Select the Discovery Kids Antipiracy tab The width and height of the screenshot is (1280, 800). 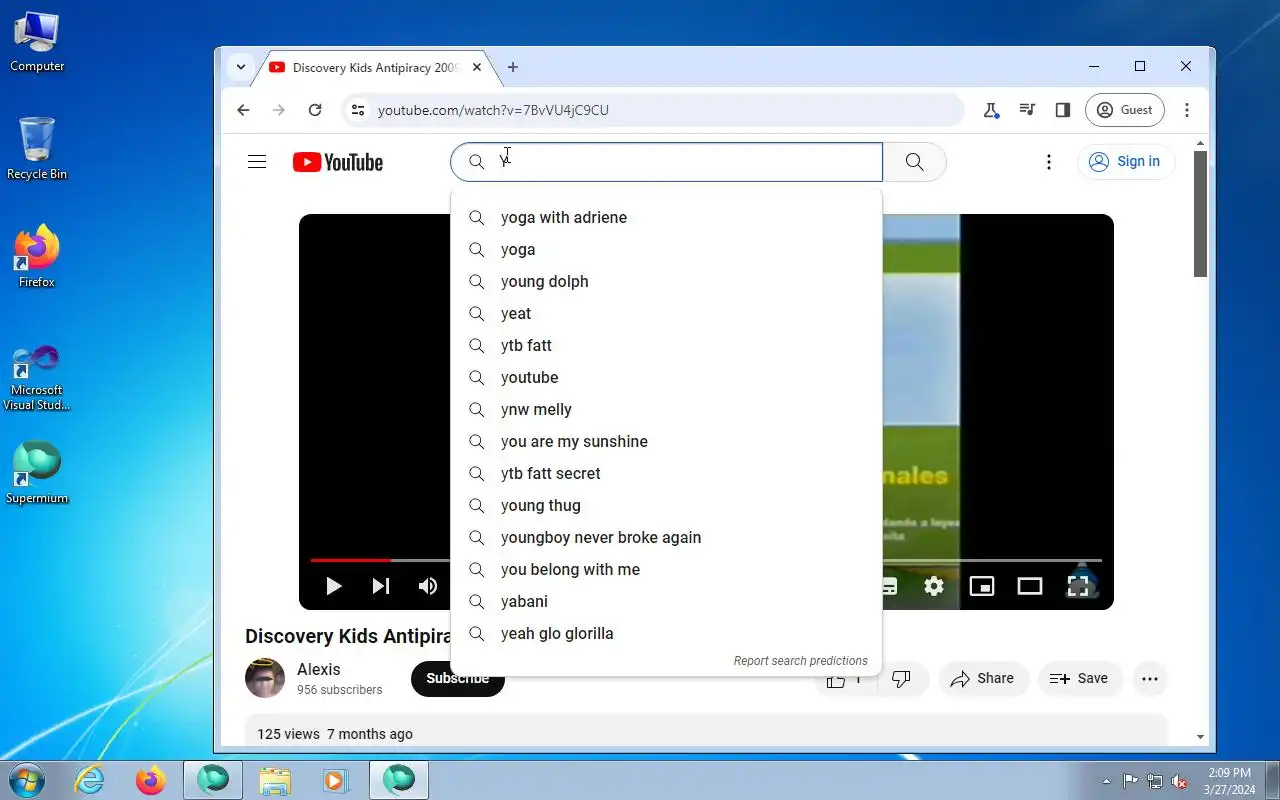tap(375, 67)
